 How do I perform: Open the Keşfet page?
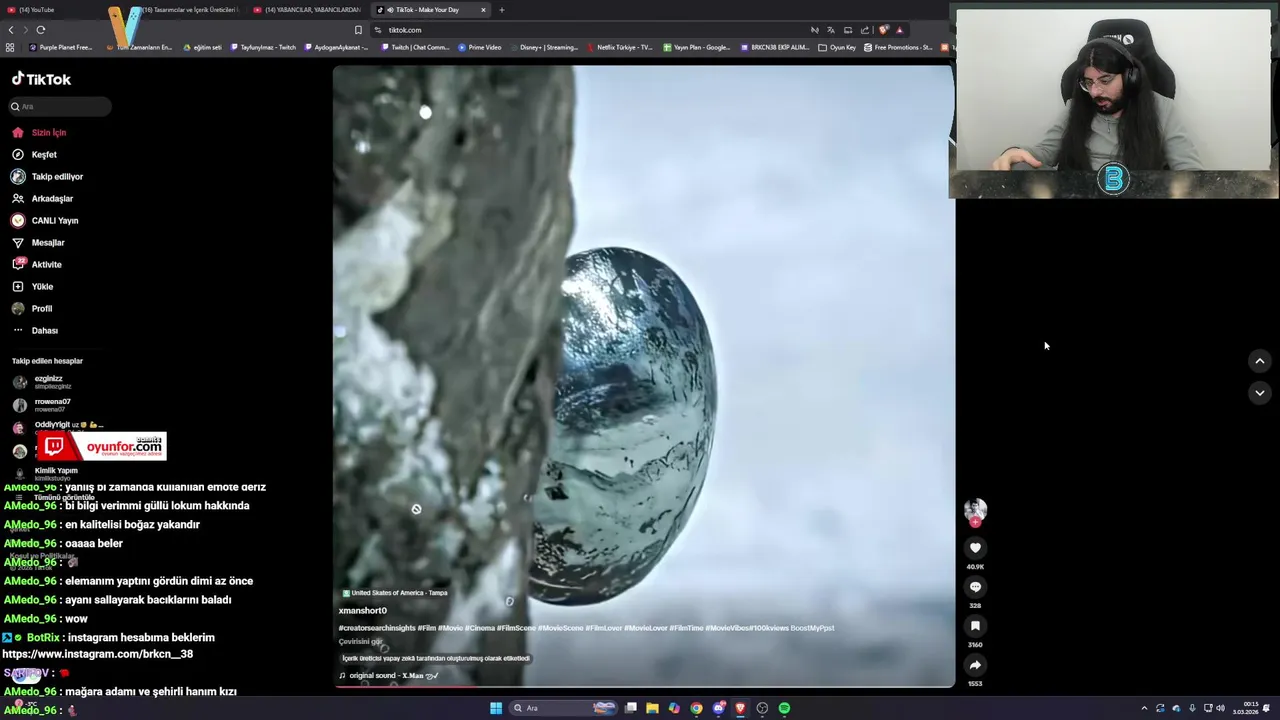[x=34, y=154]
